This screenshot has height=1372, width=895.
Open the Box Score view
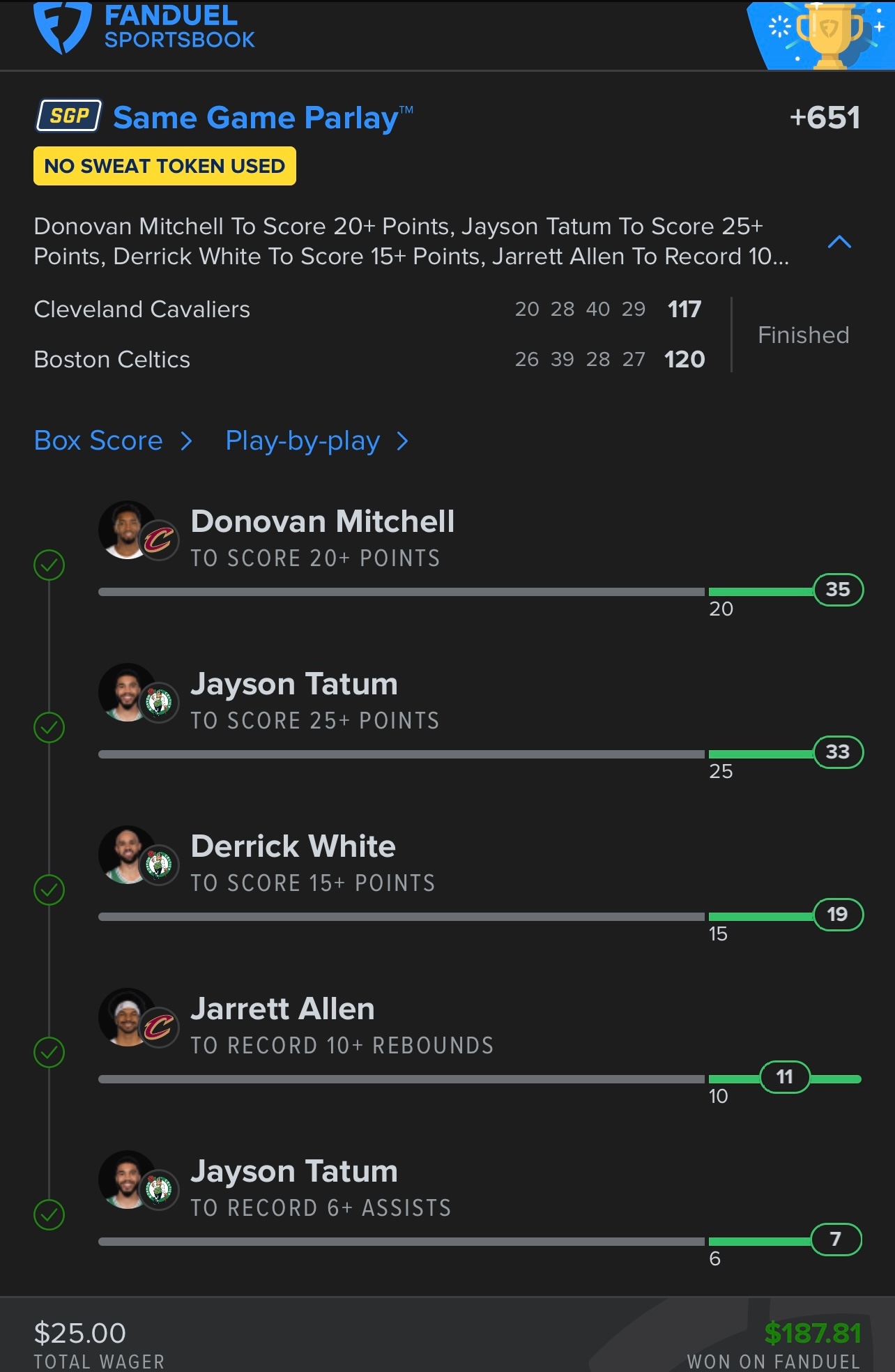[x=113, y=441]
